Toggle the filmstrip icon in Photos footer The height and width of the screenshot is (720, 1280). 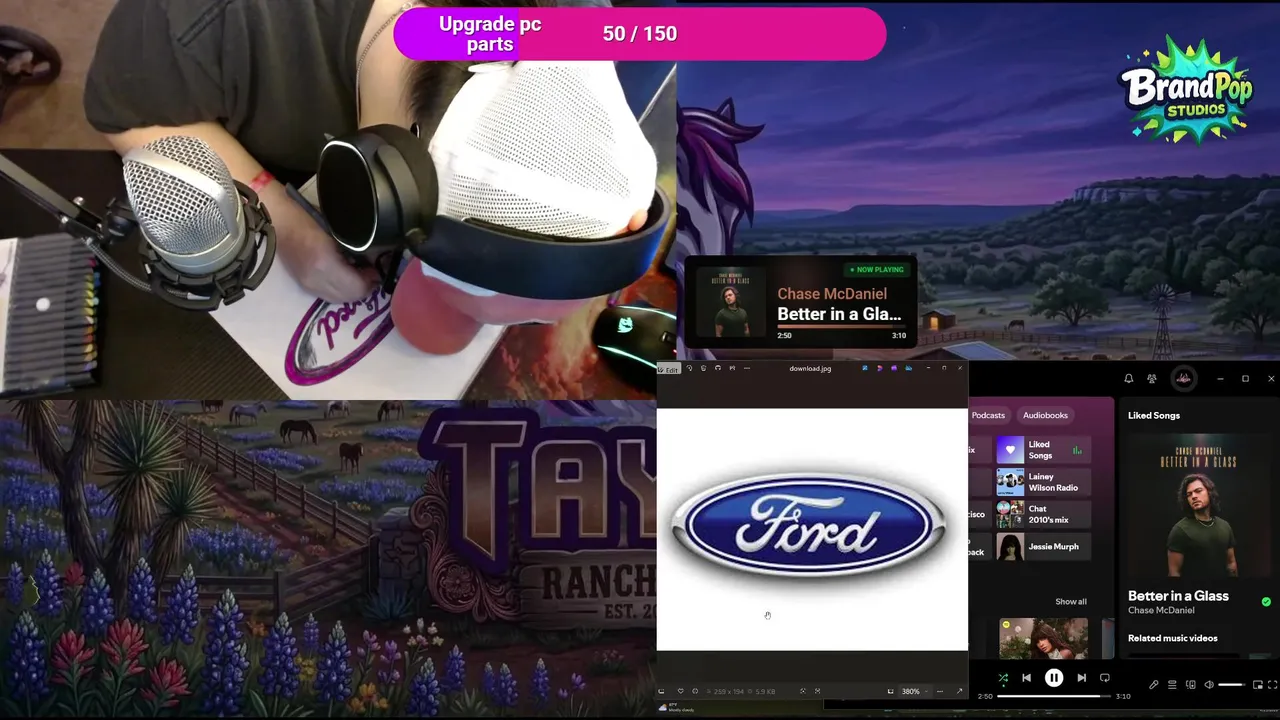click(661, 691)
